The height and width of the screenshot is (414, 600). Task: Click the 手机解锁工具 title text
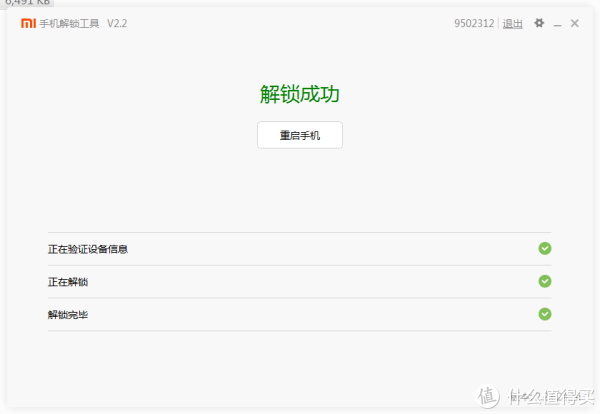click(69, 24)
